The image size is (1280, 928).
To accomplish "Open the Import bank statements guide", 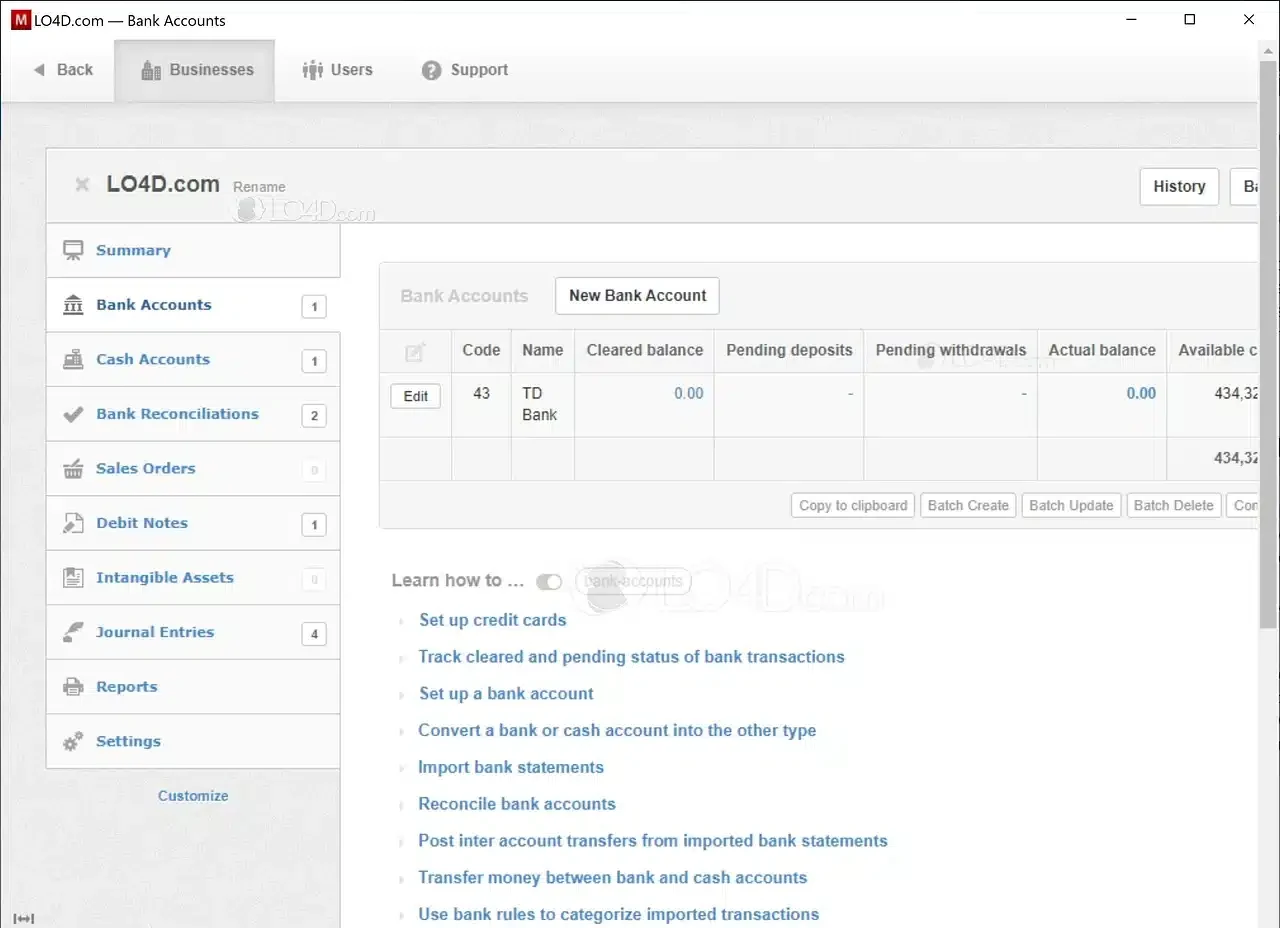I will pyautogui.click(x=511, y=766).
